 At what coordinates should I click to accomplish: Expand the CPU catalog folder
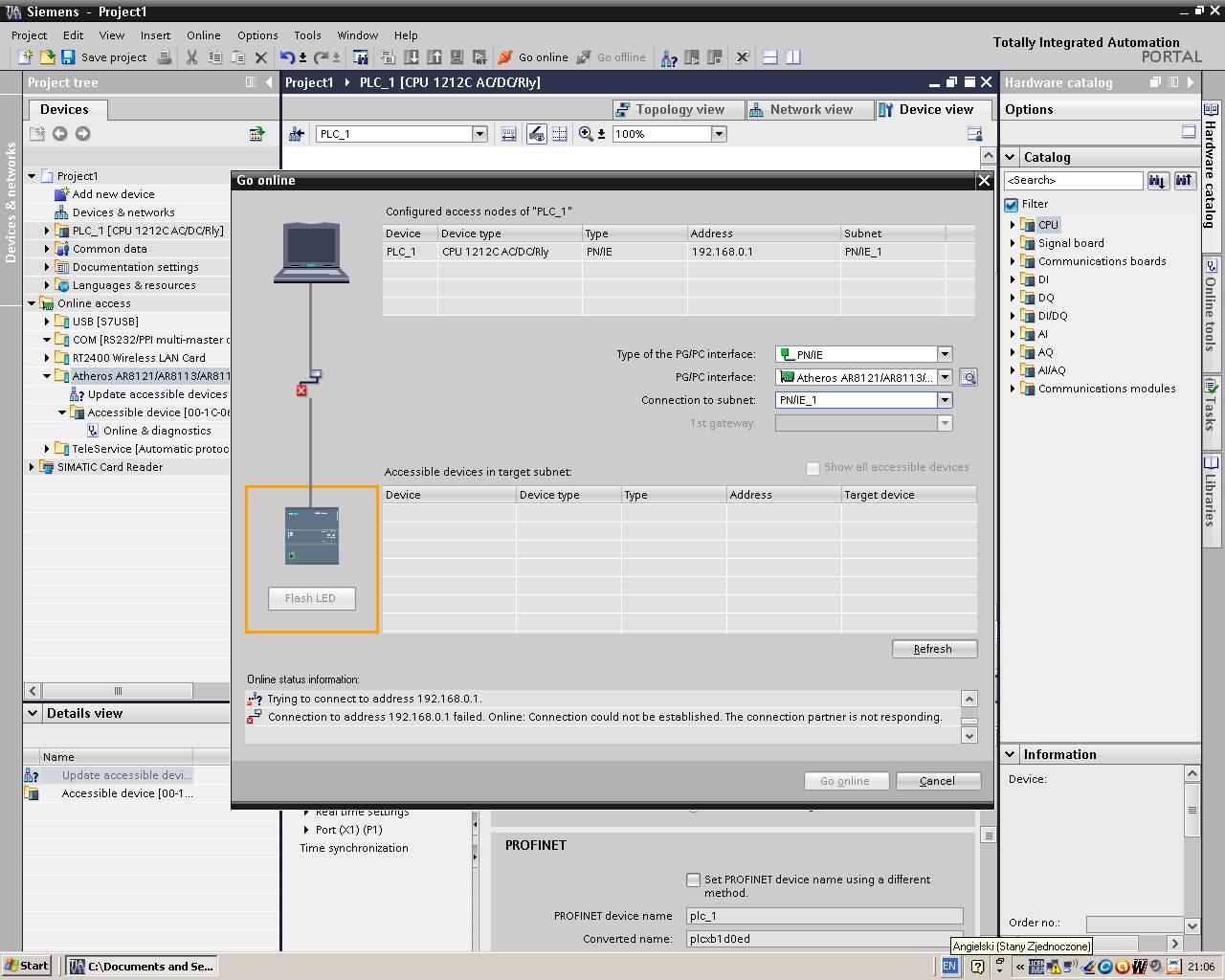1013,225
